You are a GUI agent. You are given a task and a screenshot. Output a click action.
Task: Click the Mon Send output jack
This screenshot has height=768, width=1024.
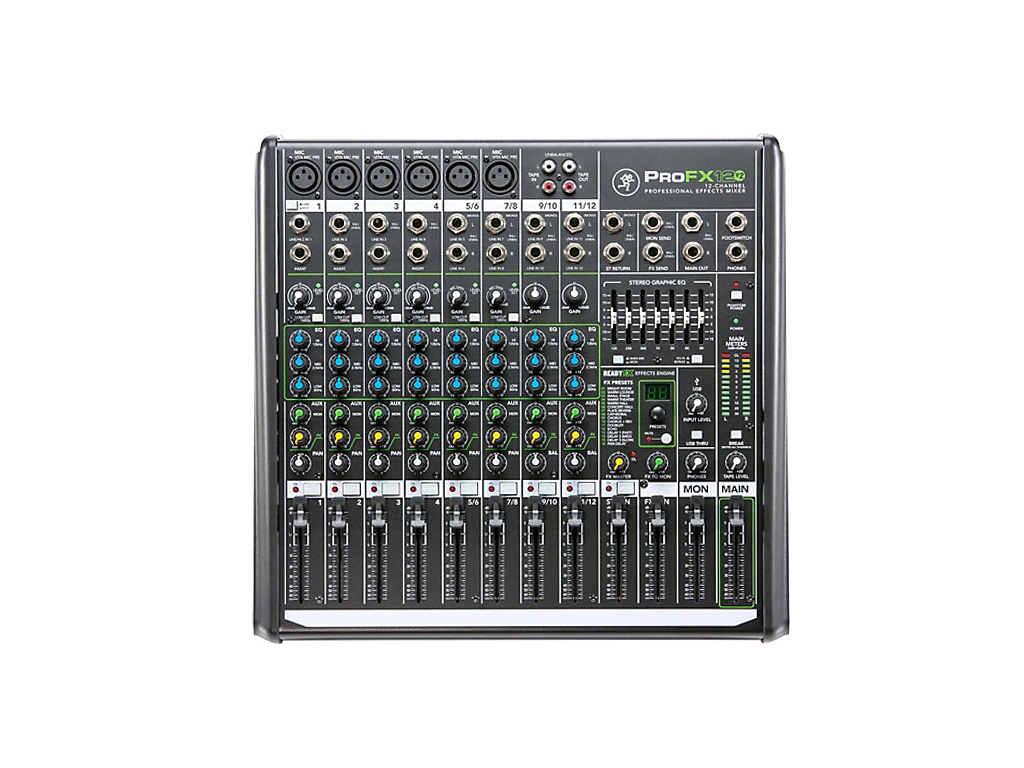click(651, 223)
